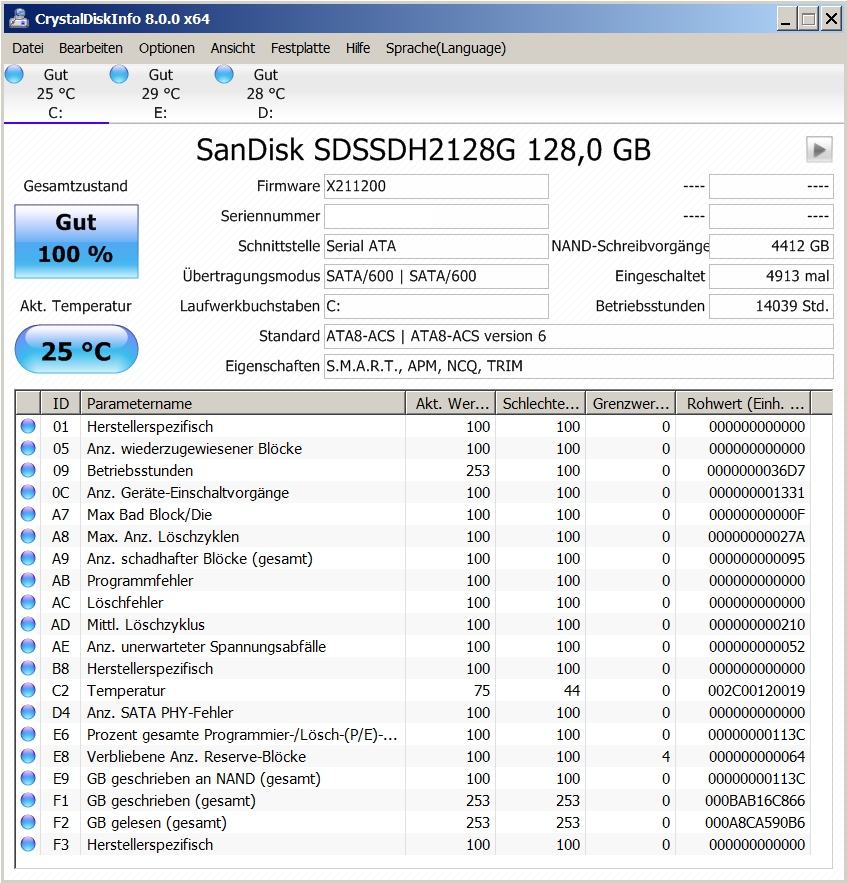Click status icon of Mittl. Löschzyklus row
The width and height of the screenshot is (847, 883).
28,624
